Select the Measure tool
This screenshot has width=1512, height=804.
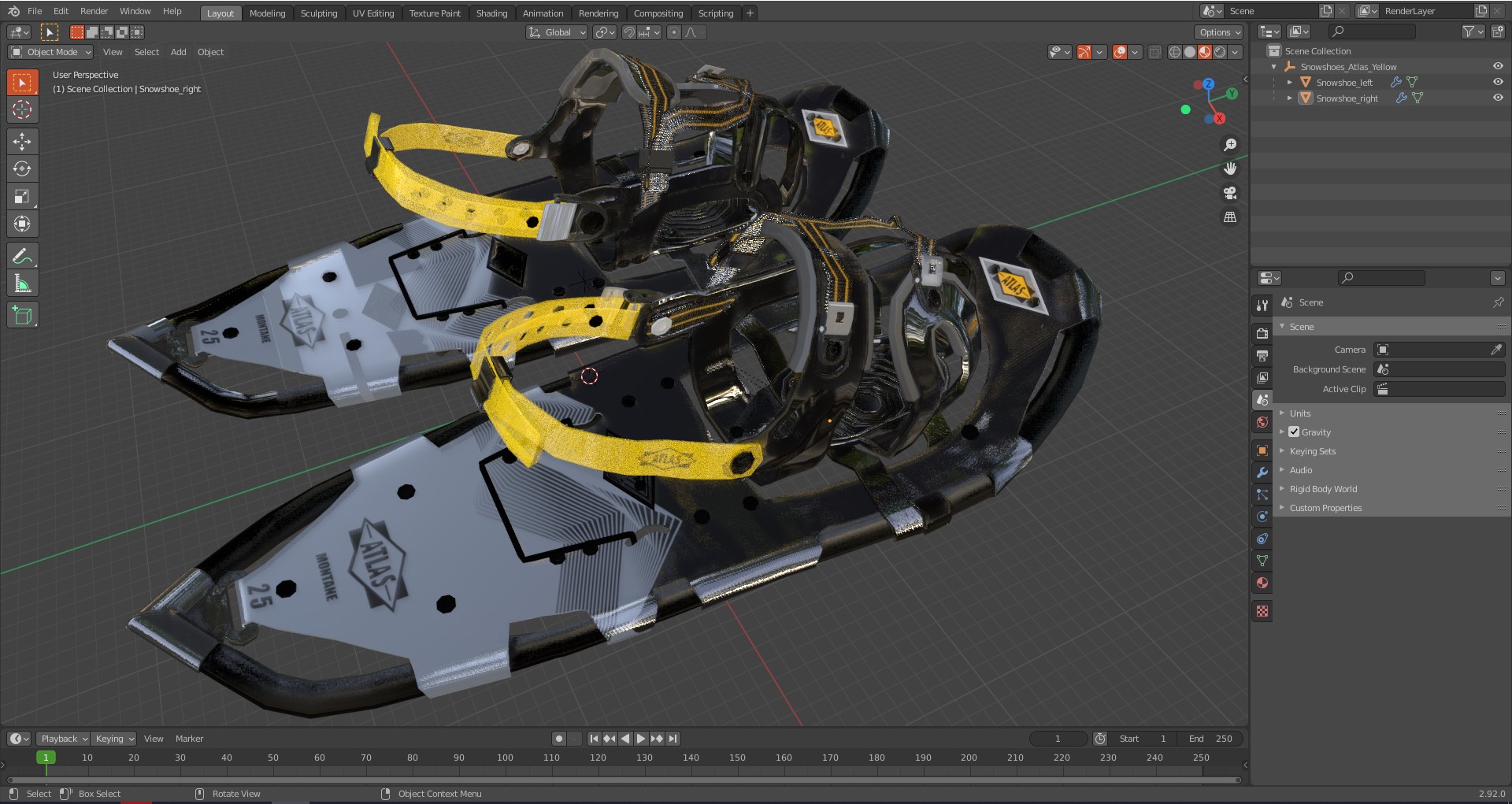(22, 283)
